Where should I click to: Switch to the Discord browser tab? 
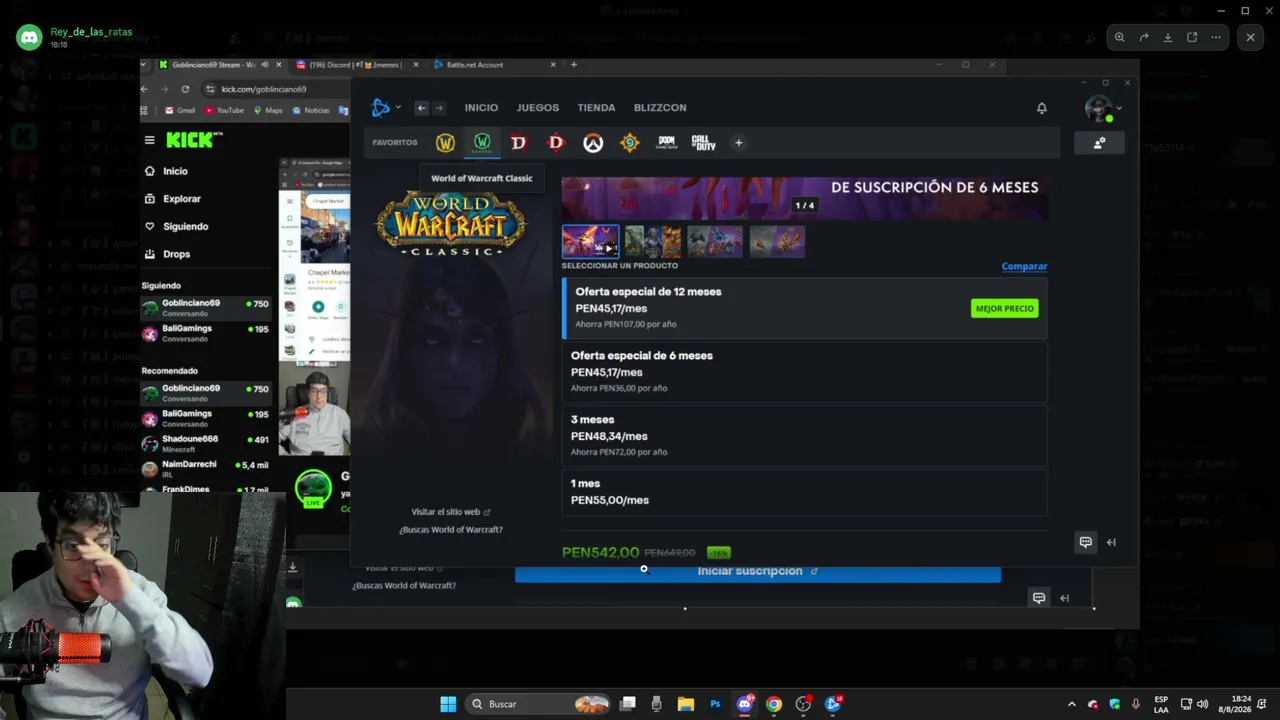(355, 65)
